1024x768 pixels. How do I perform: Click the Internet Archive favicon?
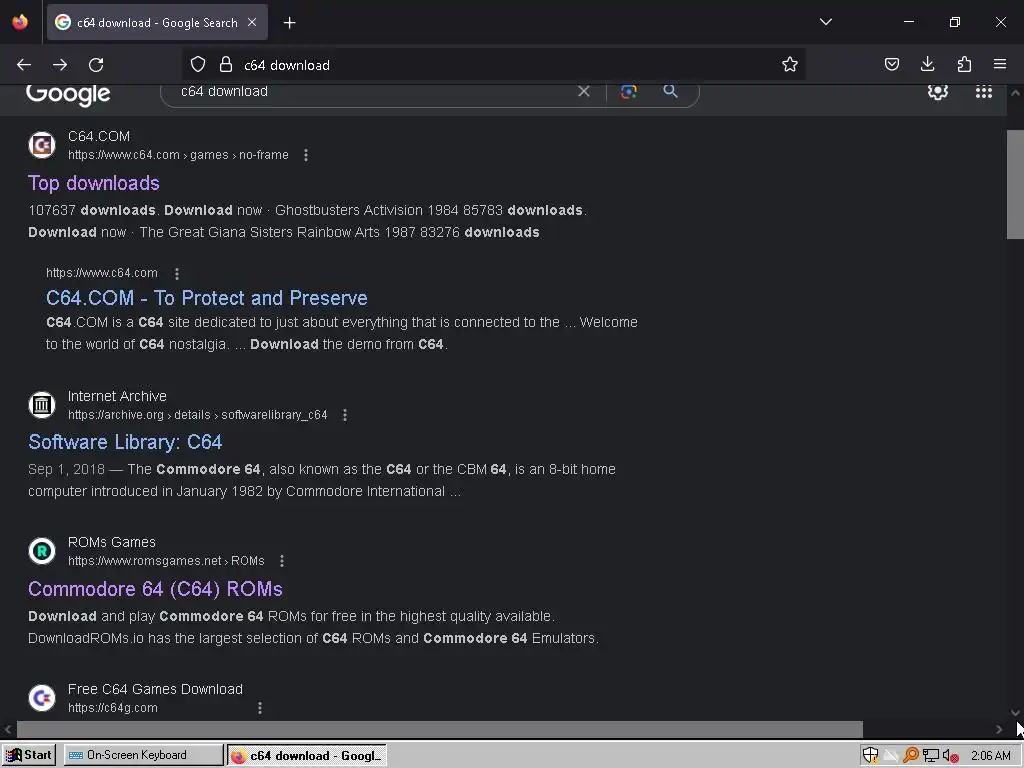pos(42,405)
